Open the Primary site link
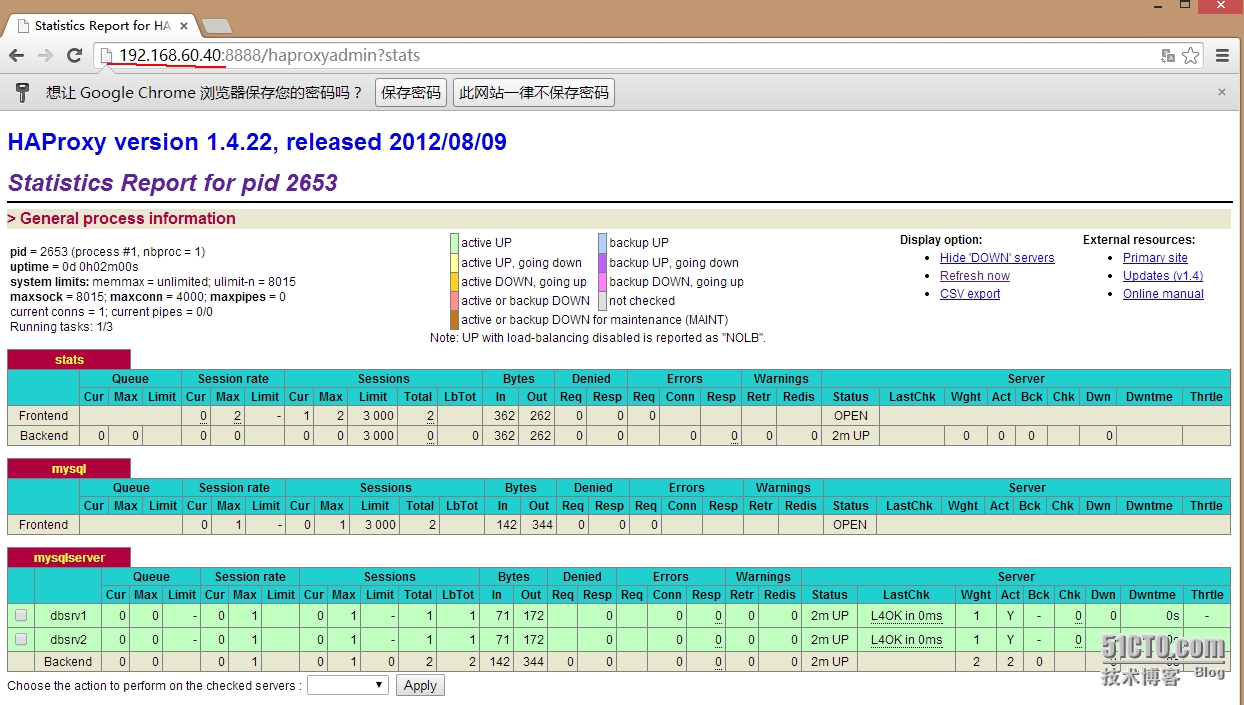The image size is (1244, 705). 1155,258
